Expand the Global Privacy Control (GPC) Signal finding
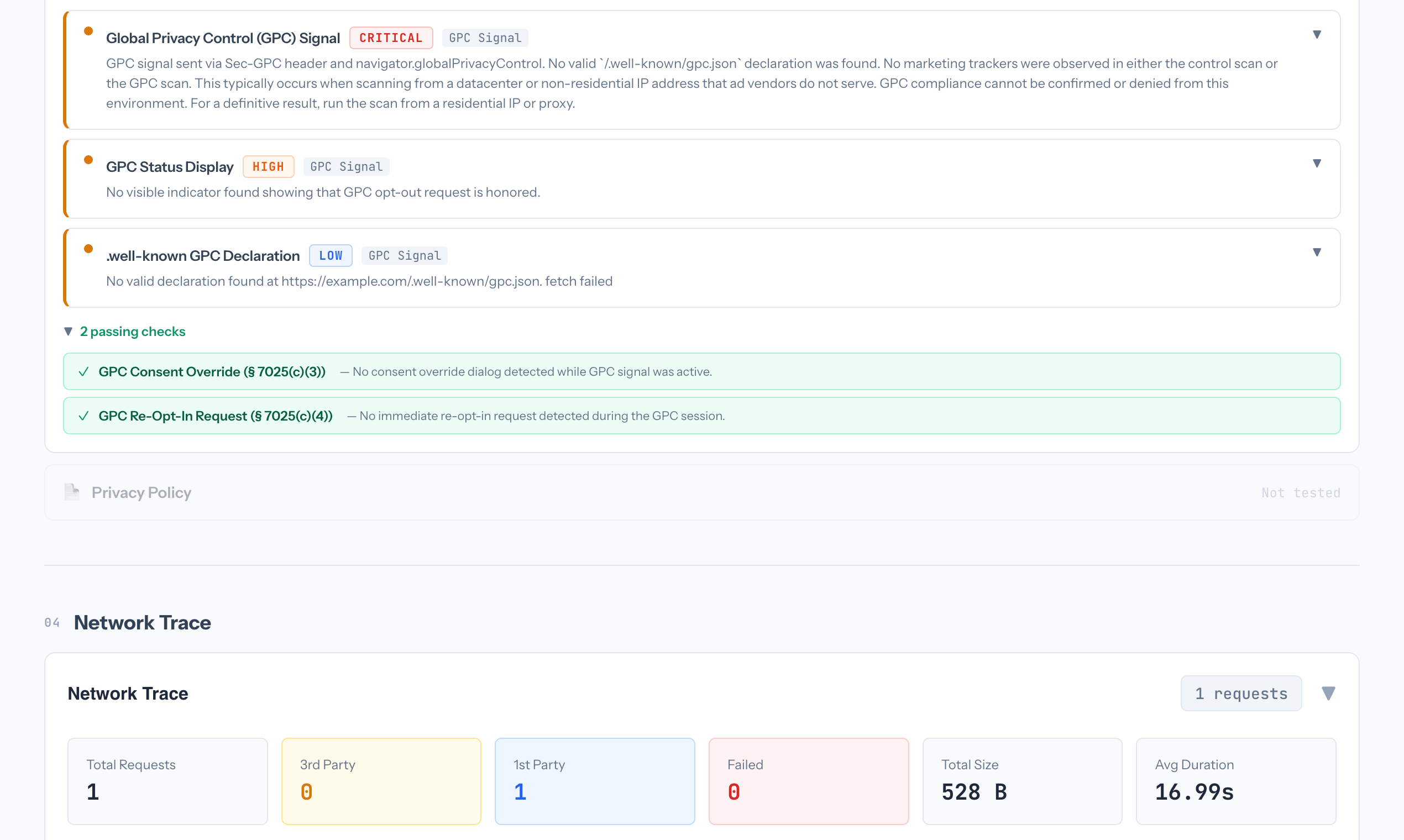Image resolution: width=1404 pixels, height=840 pixels. pyautogui.click(x=1317, y=35)
